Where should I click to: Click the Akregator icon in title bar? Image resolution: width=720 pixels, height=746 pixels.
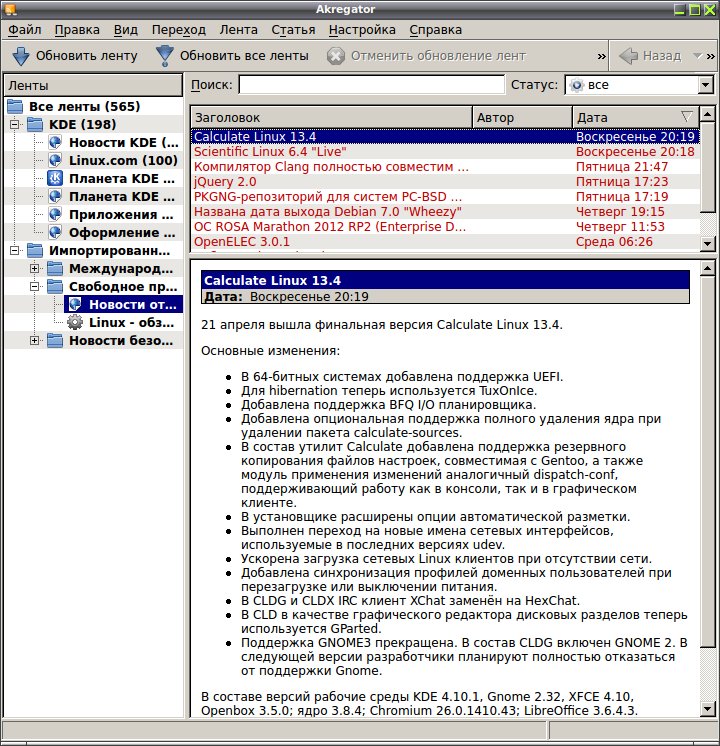pos(10,9)
